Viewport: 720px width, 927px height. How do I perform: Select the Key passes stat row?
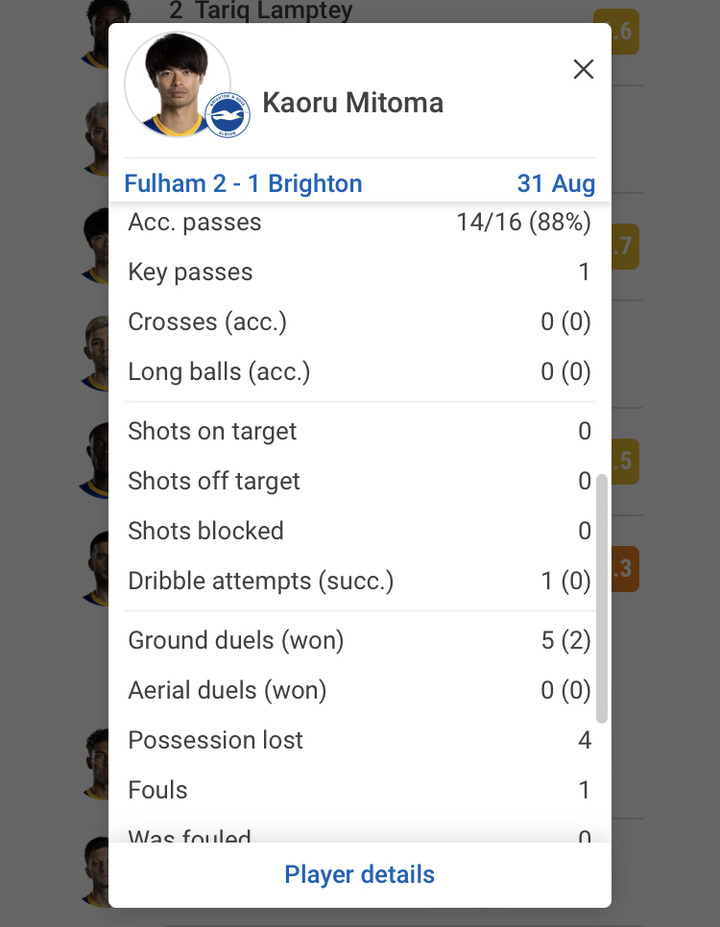coord(359,272)
